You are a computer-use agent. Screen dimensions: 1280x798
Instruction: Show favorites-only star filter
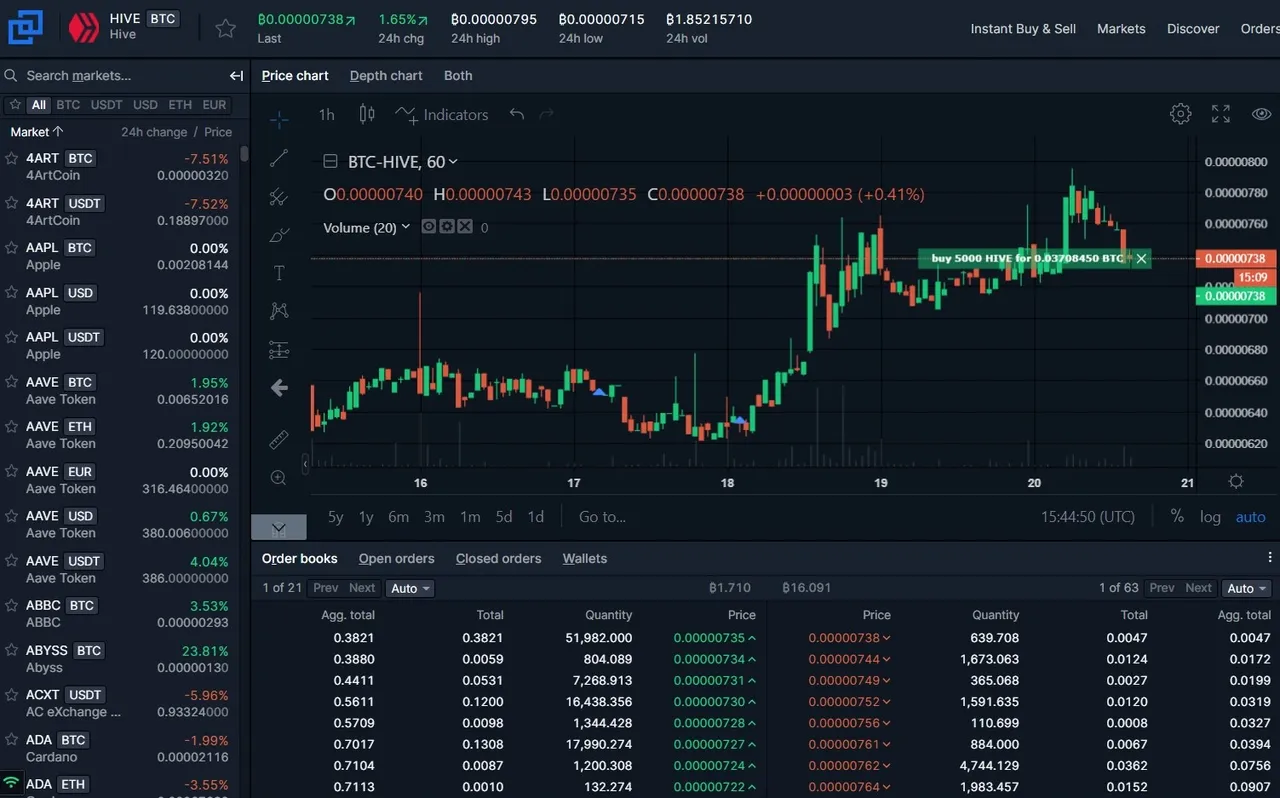tap(15, 105)
